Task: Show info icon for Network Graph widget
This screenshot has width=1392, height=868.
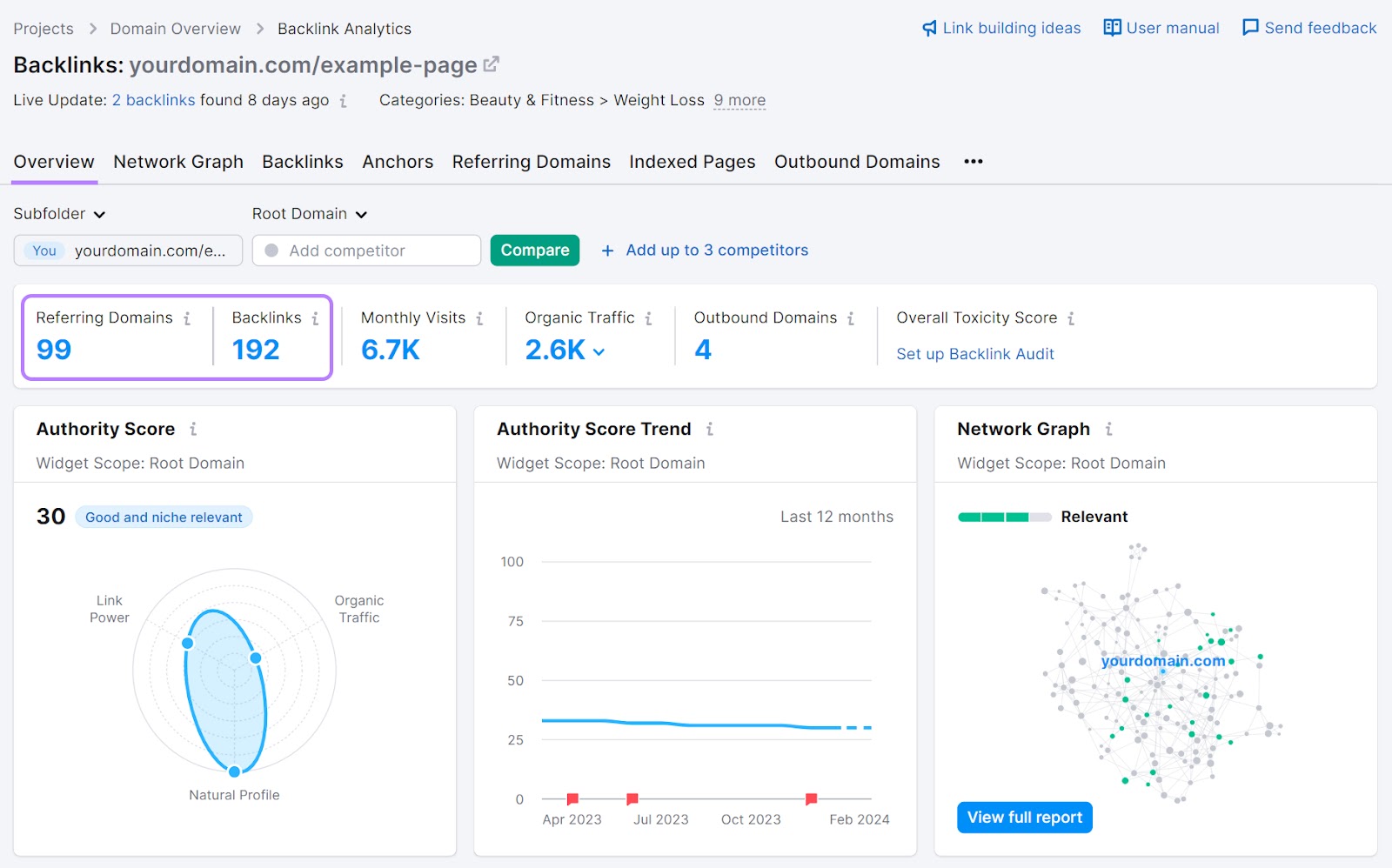Action: (1108, 429)
